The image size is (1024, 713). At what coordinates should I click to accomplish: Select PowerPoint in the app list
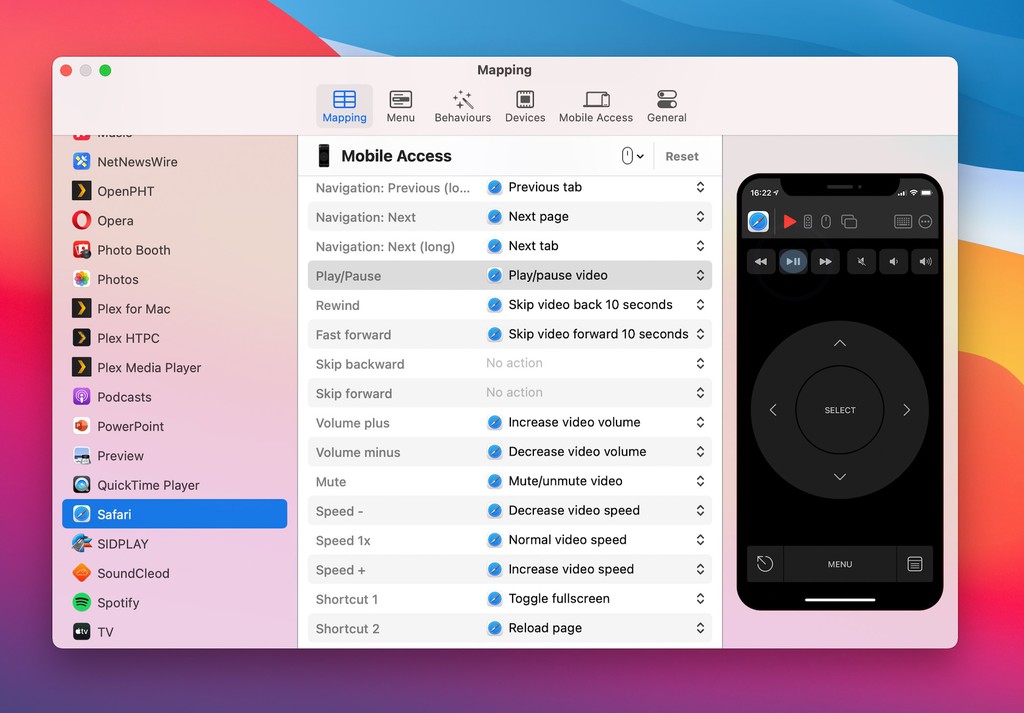(174, 426)
